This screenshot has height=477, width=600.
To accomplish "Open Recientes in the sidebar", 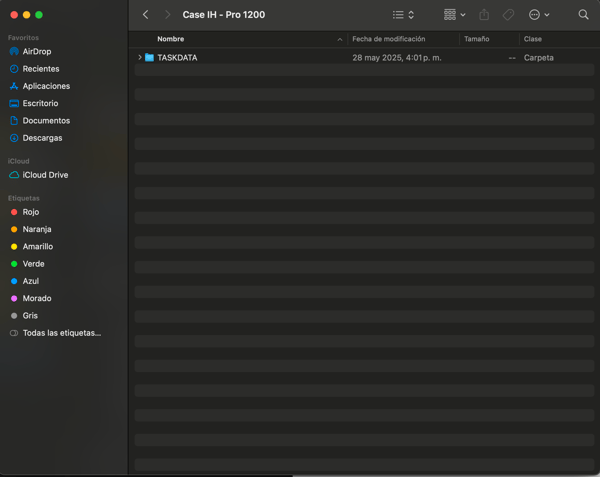I will [41, 69].
